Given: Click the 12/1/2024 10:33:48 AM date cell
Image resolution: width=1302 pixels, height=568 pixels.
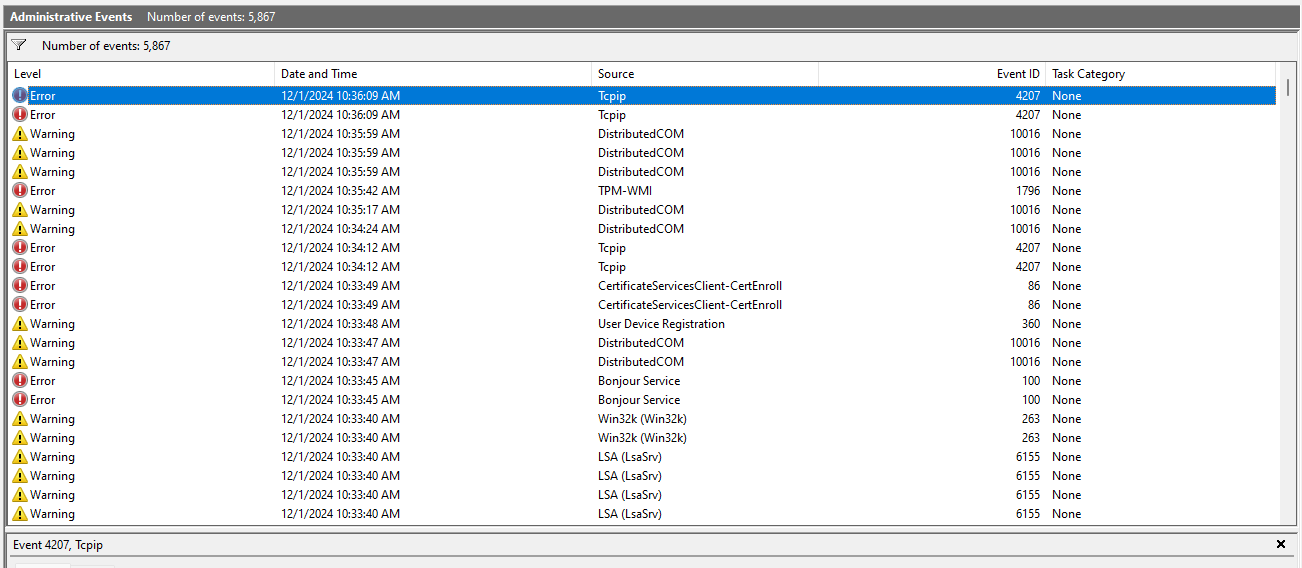Looking at the screenshot, I should tap(340, 324).
